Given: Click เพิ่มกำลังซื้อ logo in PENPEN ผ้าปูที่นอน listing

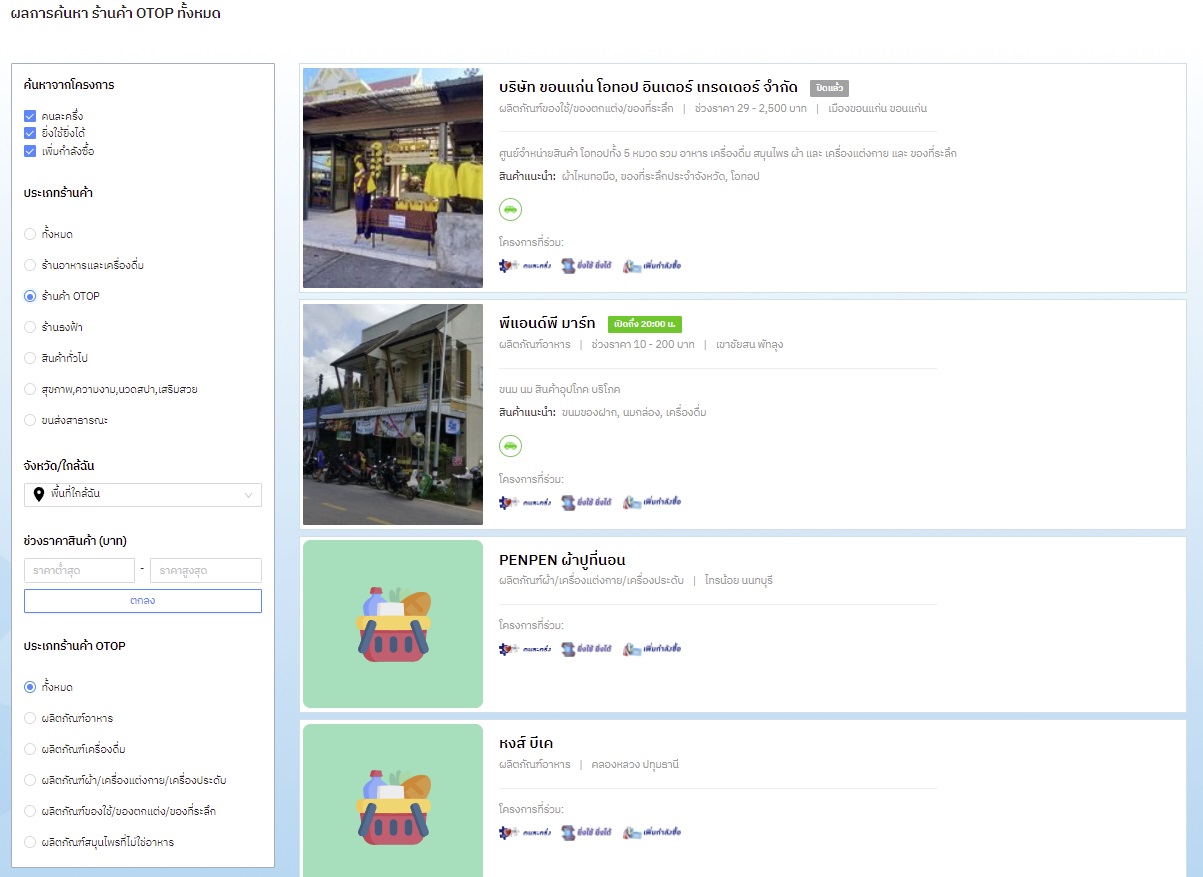Looking at the screenshot, I should click(x=651, y=649).
